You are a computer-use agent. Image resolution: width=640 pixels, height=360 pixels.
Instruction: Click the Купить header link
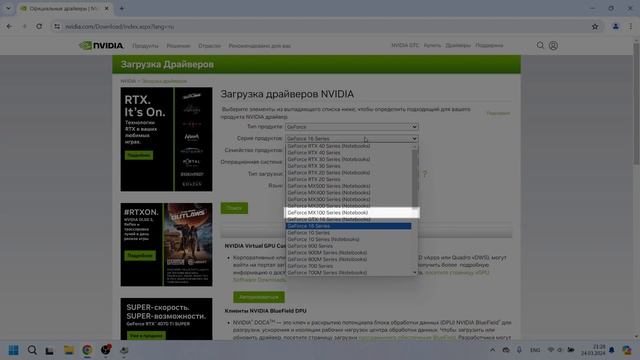[x=432, y=45]
